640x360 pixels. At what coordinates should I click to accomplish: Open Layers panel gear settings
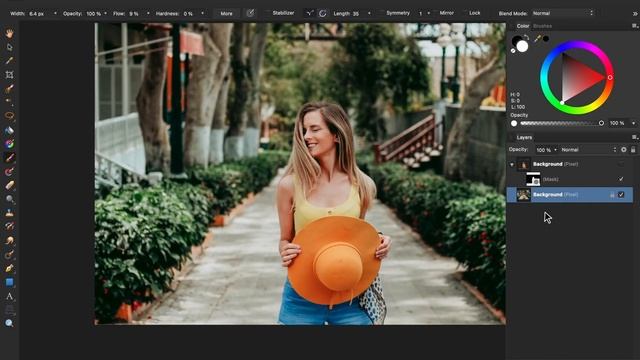click(624, 150)
